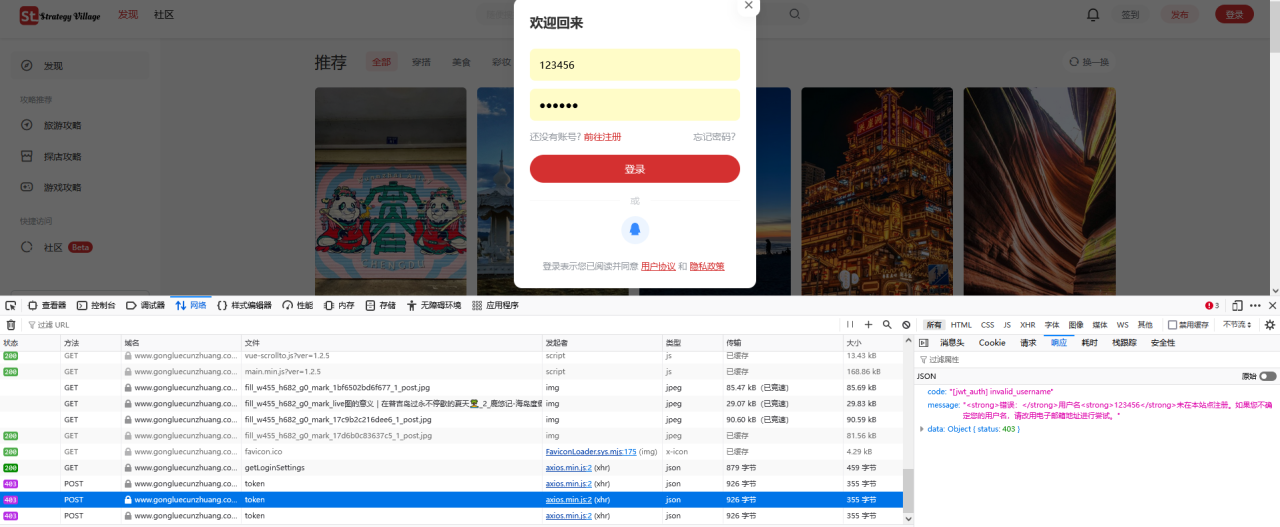
Task: Open the 消息头 headers tab
Action: pos(951,343)
